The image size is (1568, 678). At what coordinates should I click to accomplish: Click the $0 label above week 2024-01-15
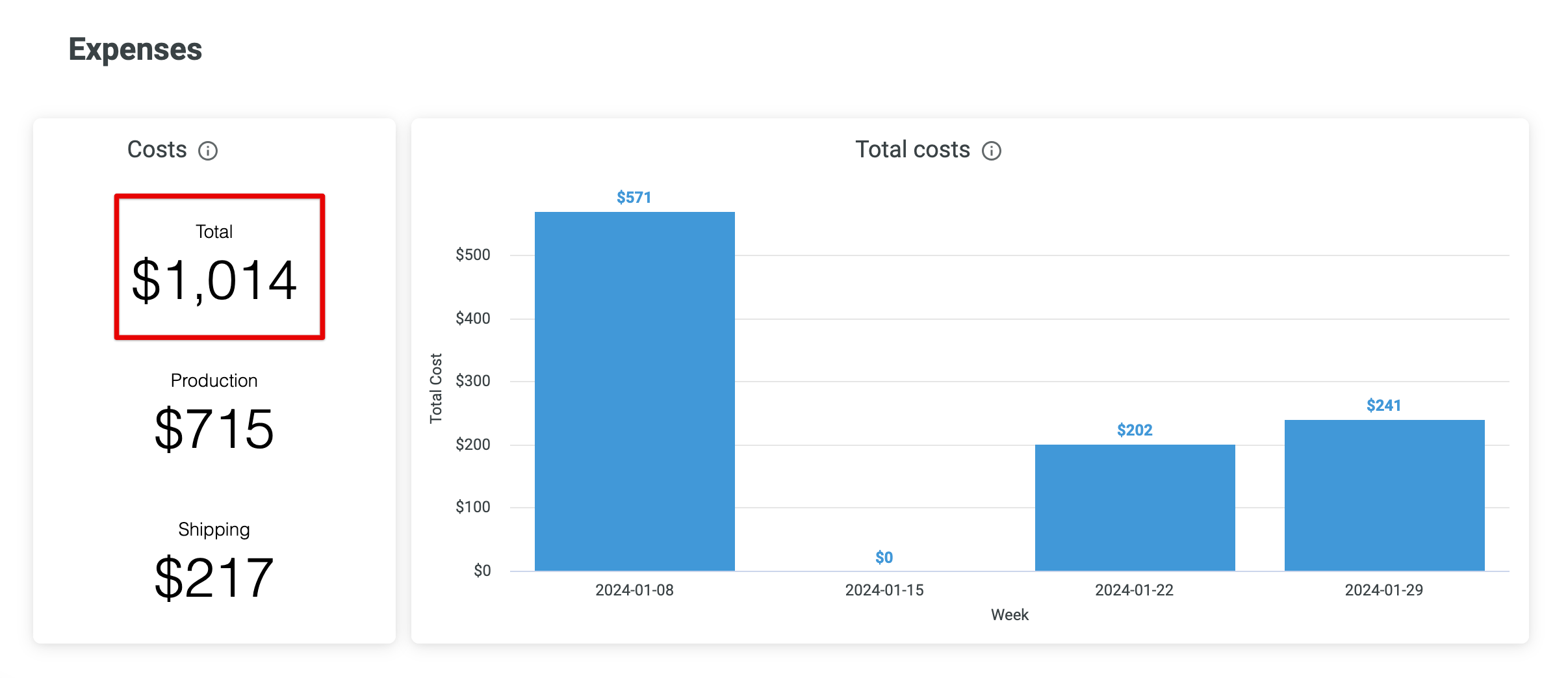click(x=884, y=557)
